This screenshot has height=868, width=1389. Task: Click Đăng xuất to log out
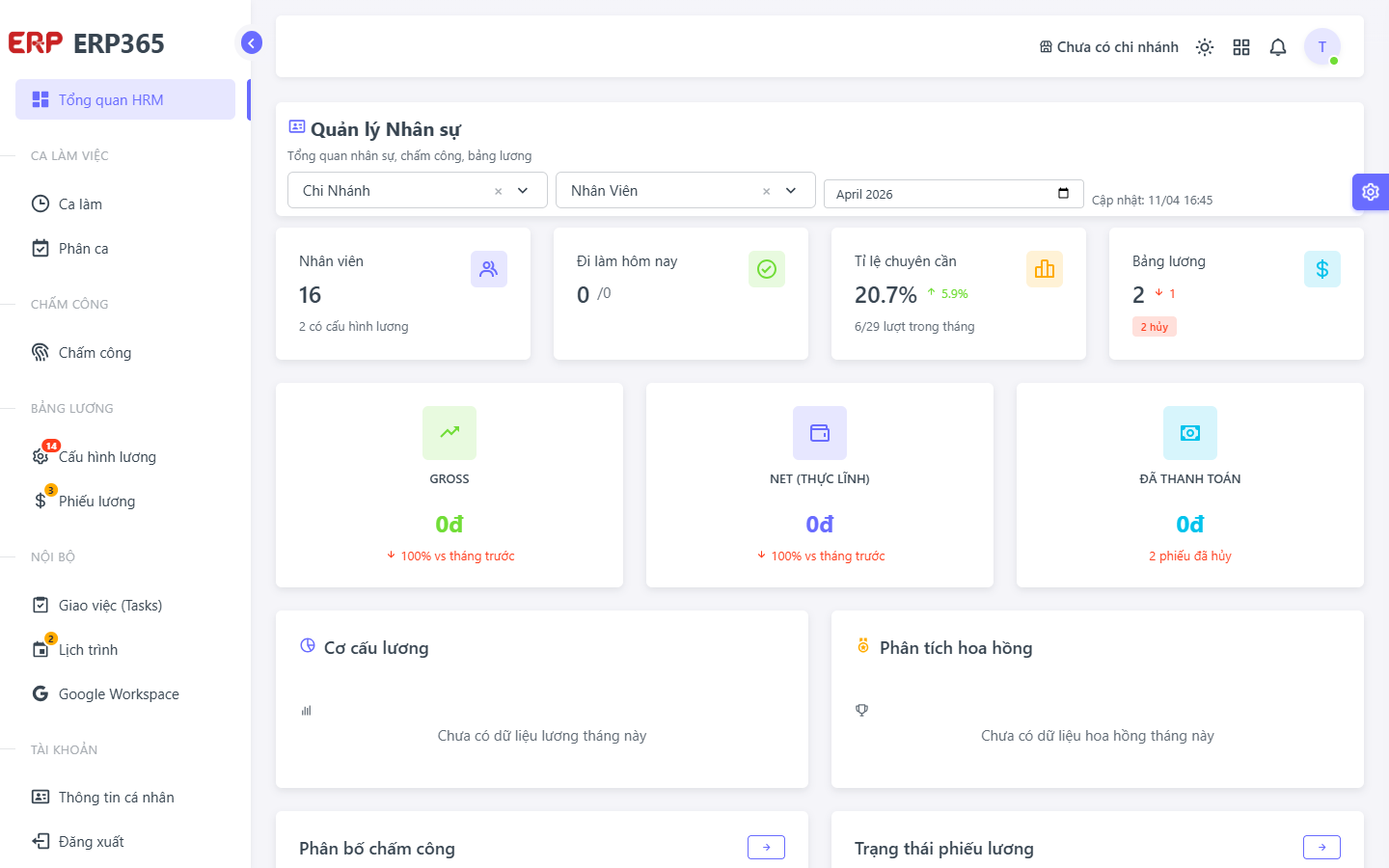(125, 841)
